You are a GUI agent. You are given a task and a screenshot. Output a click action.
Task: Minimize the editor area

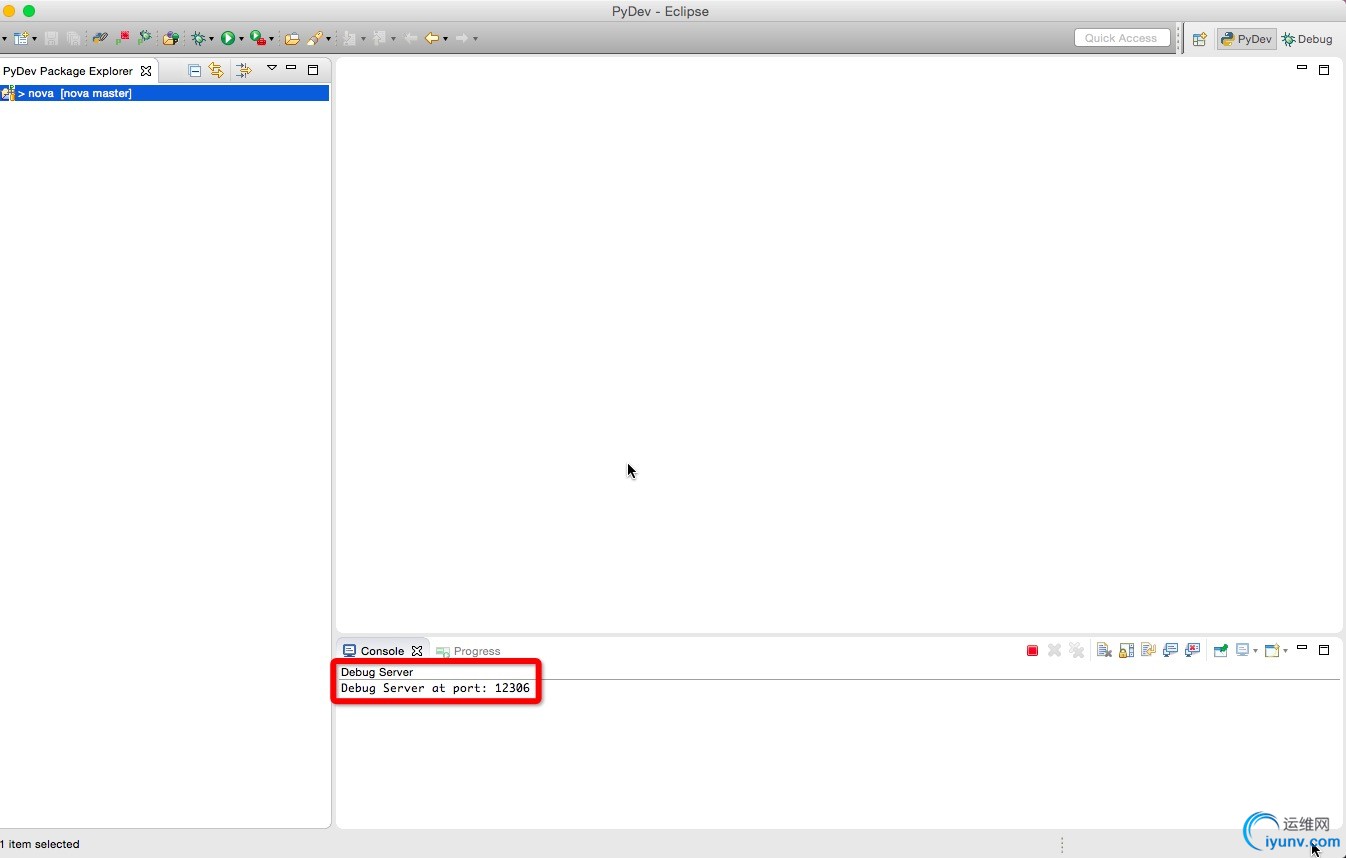[1301, 68]
